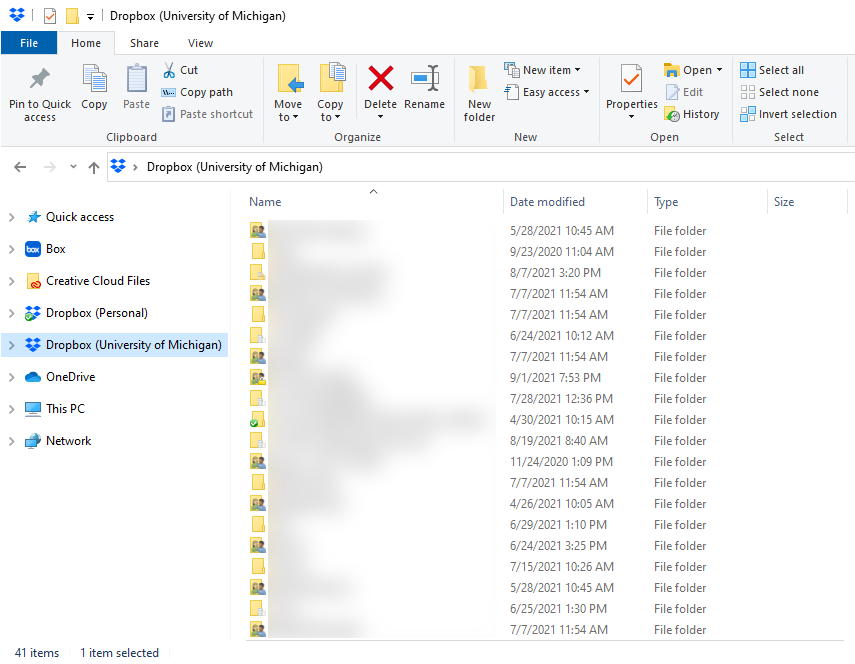Open the Open button dropdown
This screenshot has width=855, height=664.
tap(720, 70)
